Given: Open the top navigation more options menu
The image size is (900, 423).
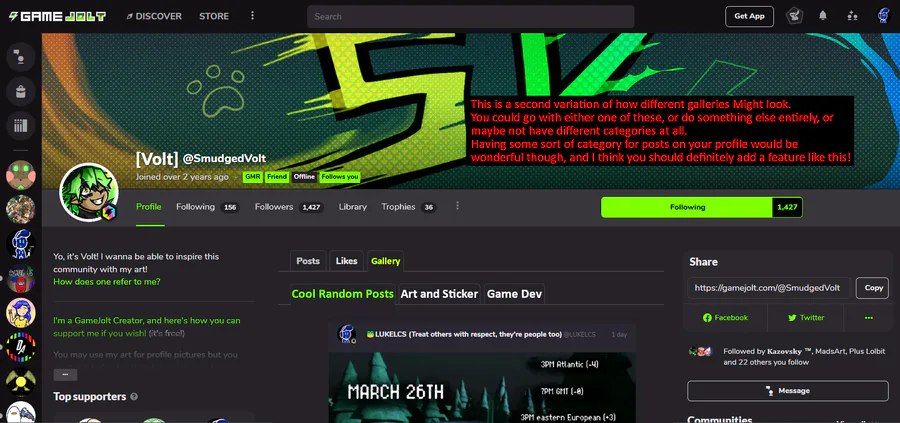Looking at the screenshot, I should [252, 16].
